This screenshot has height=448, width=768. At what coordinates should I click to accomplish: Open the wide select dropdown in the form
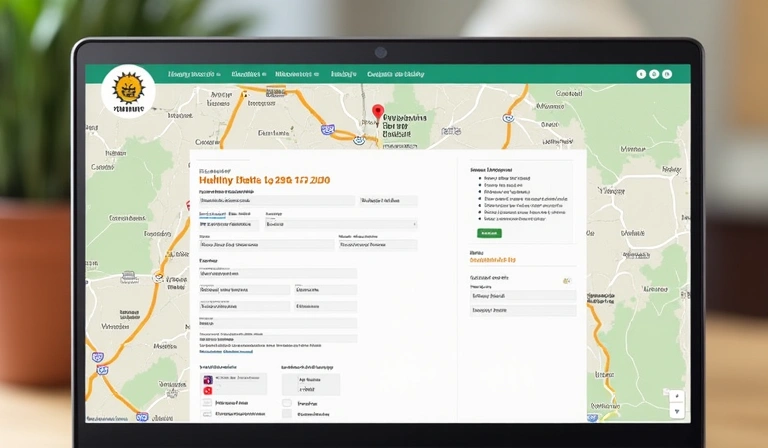[341, 224]
